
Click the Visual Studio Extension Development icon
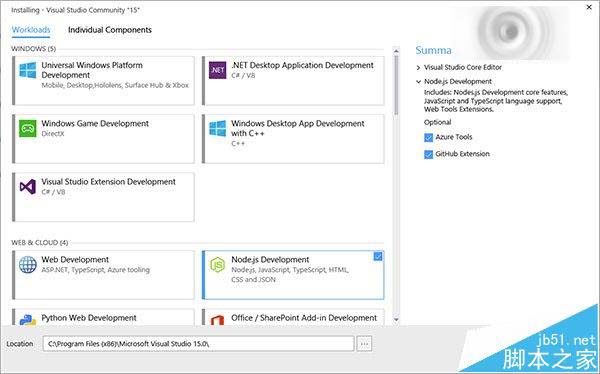[x=28, y=186]
